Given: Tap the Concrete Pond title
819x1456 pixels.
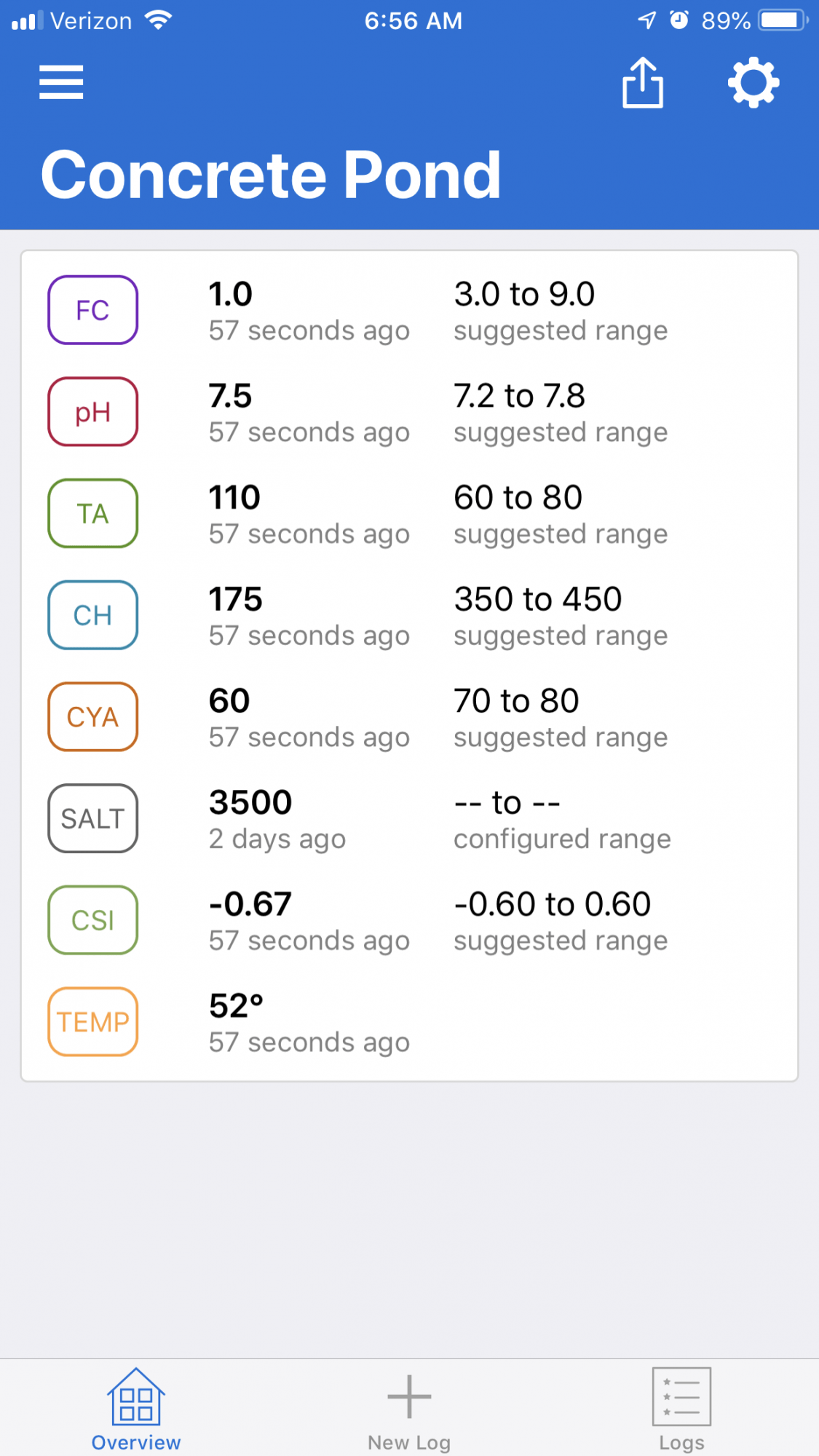Looking at the screenshot, I should [x=271, y=175].
